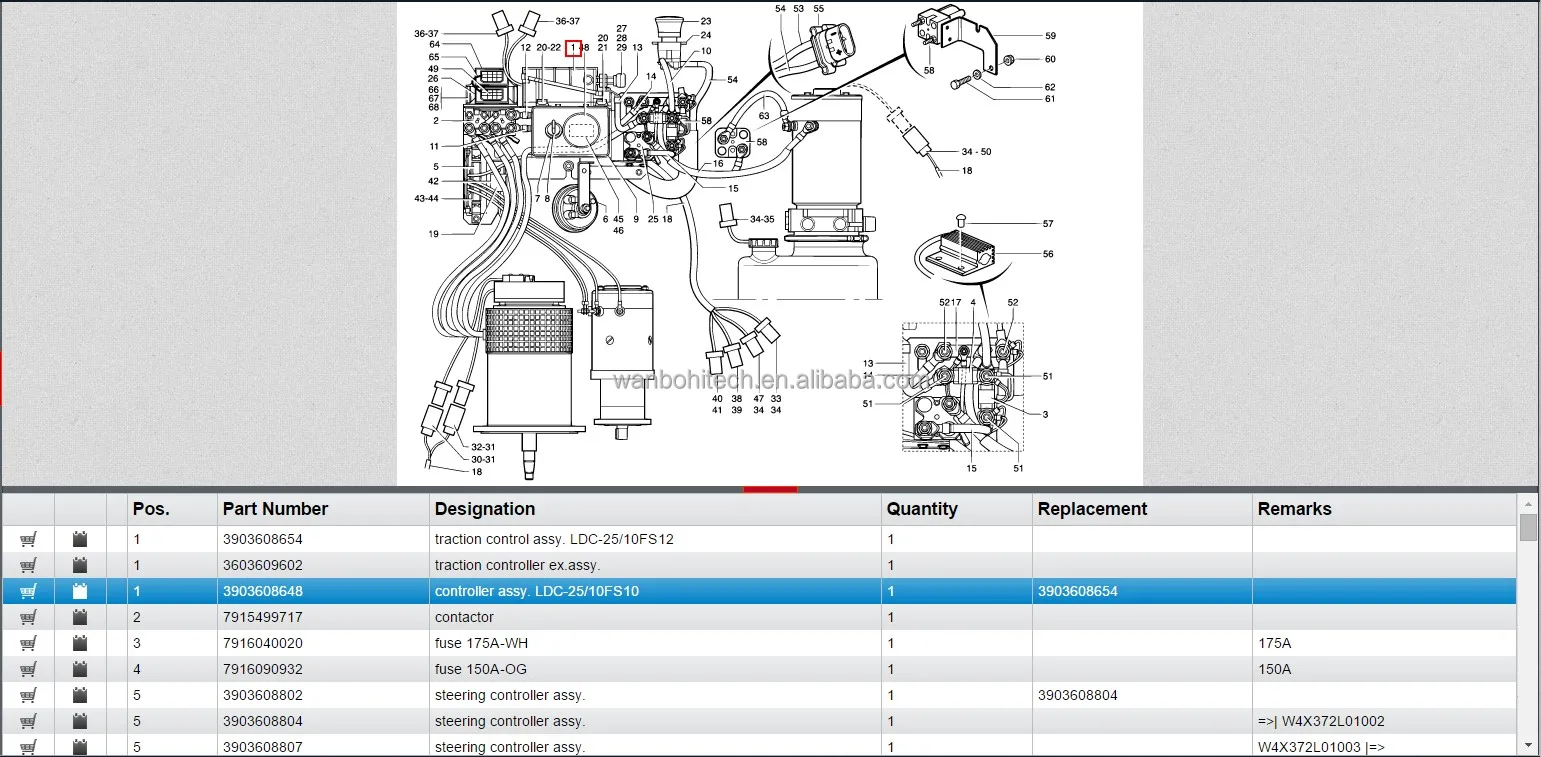Select callout 55 in the diagram

tap(819, 9)
